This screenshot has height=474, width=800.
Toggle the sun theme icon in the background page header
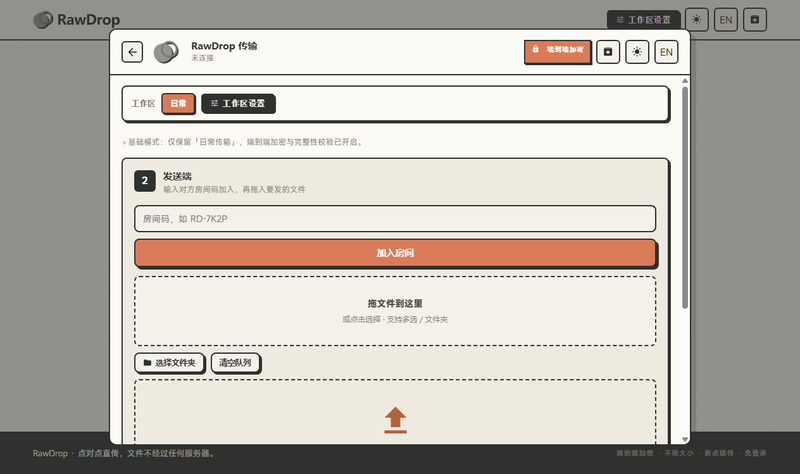click(696, 20)
